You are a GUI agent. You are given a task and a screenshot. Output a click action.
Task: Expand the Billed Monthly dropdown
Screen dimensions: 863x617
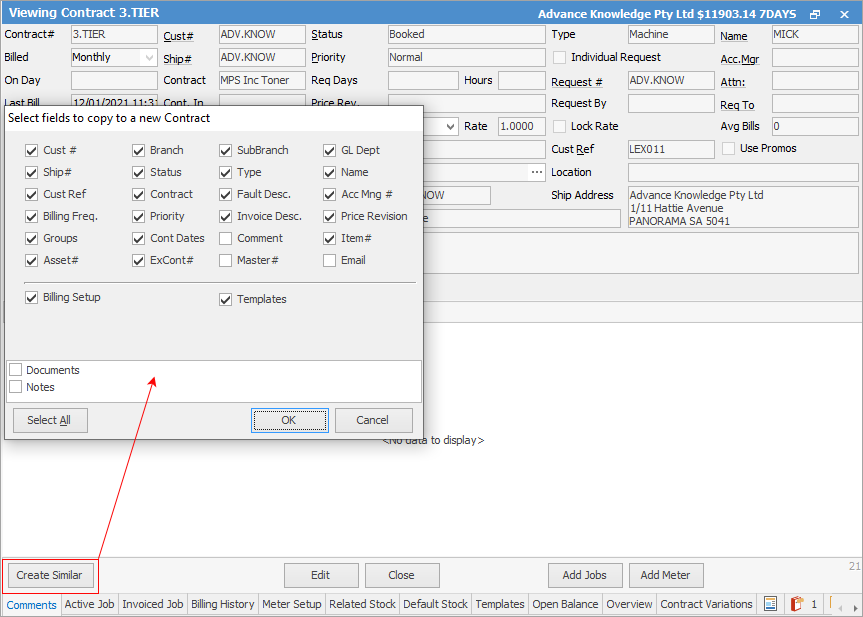click(x=149, y=57)
